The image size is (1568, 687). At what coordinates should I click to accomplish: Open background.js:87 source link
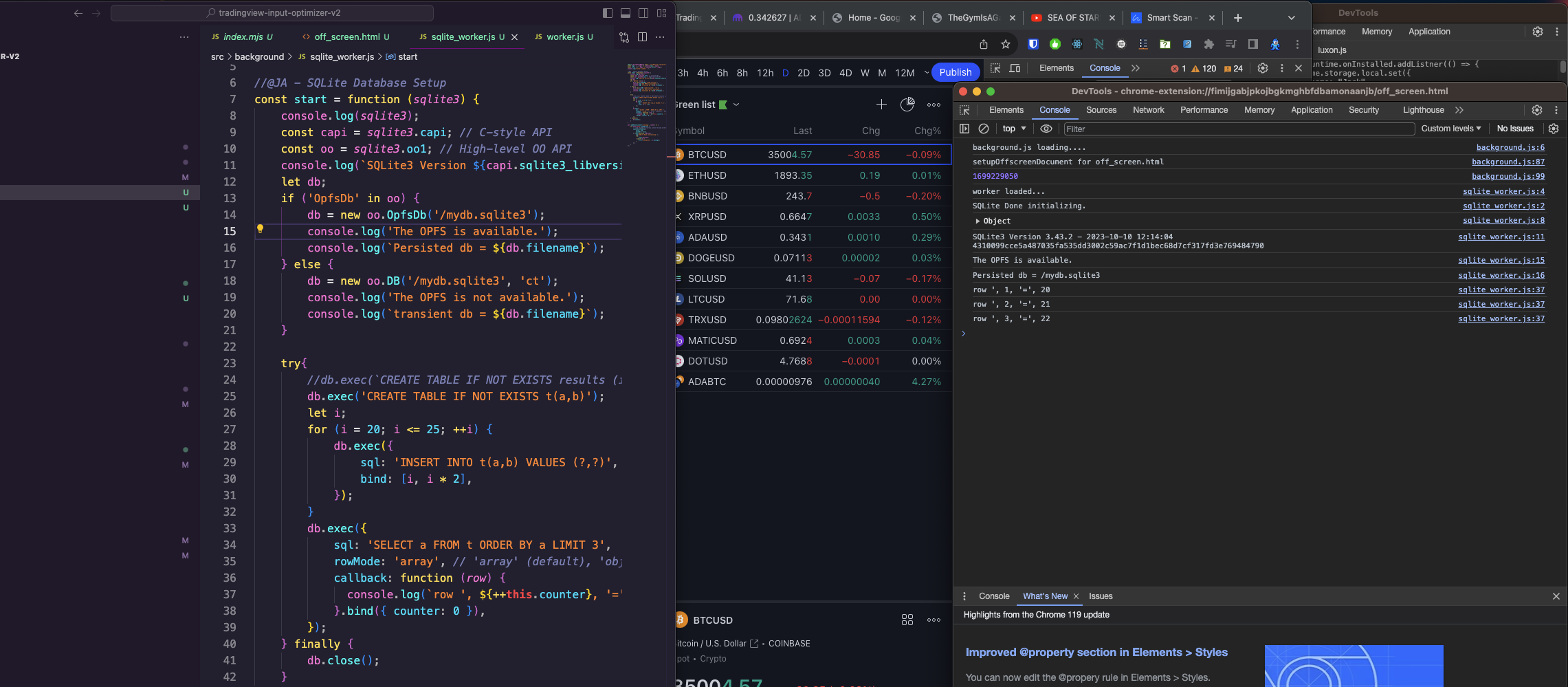(1508, 162)
